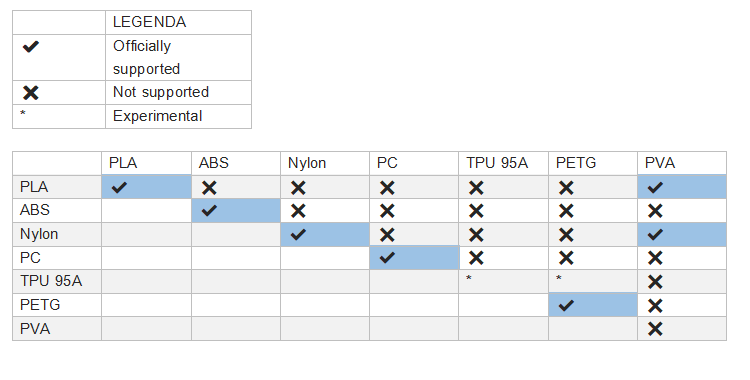Click the X in PC row, TPU 95A column
750x380 pixels.
click(476, 258)
